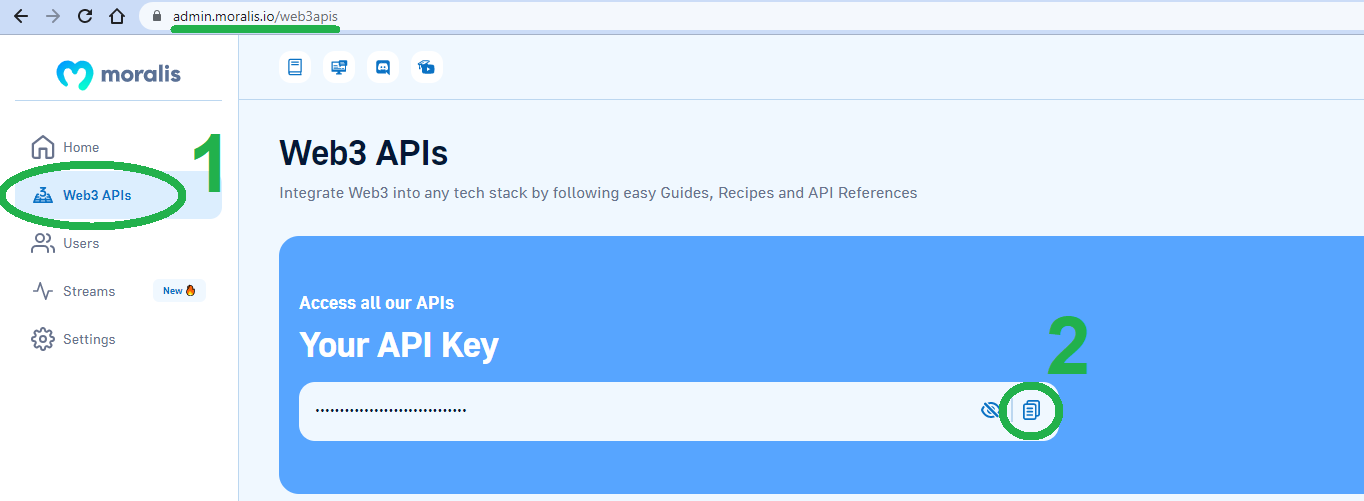Open the academy video tutorials icon
The height and width of the screenshot is (501, 1364).
(426, 67)
